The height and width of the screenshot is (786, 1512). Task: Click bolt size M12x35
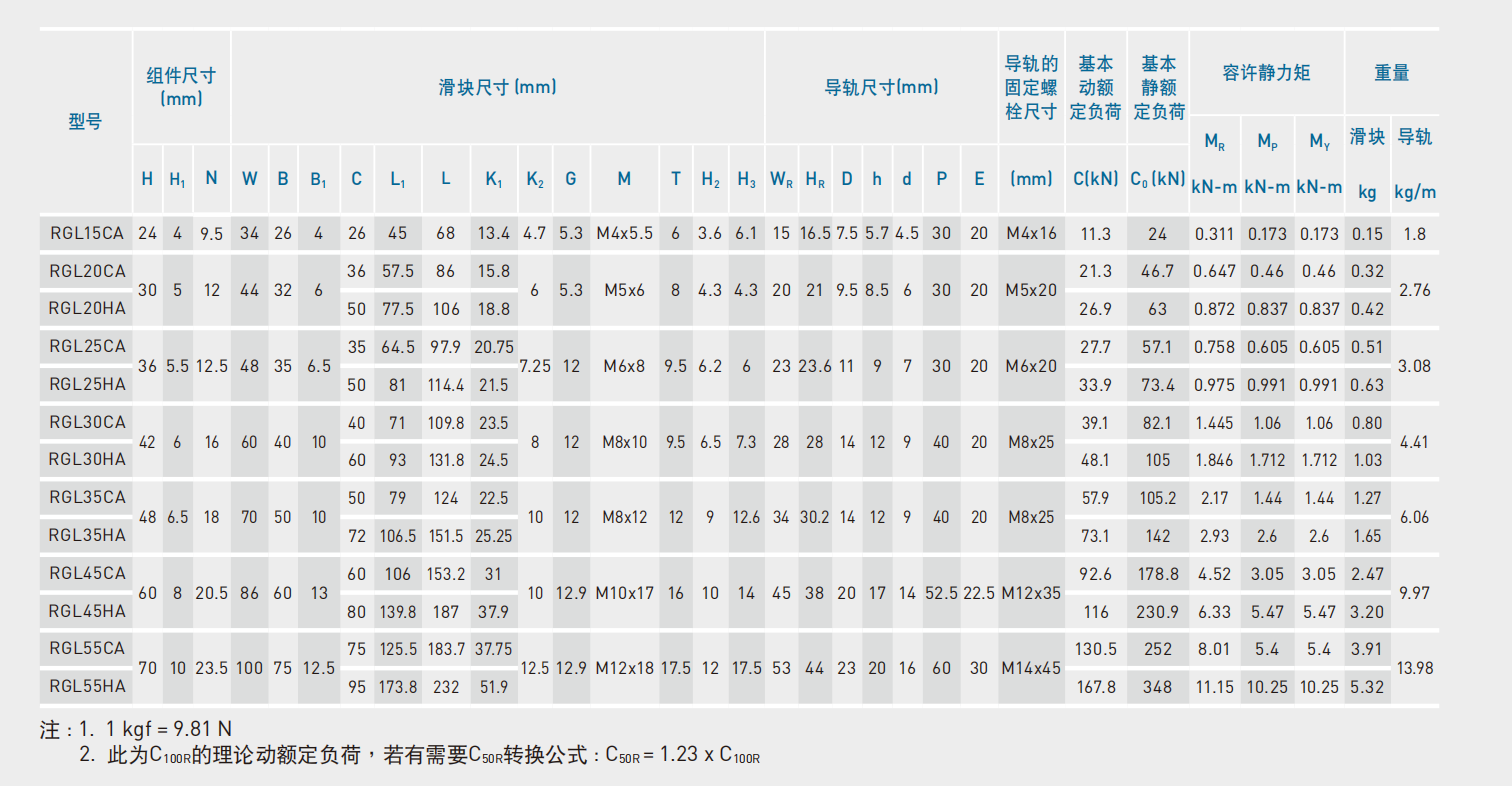[1031, 593]
